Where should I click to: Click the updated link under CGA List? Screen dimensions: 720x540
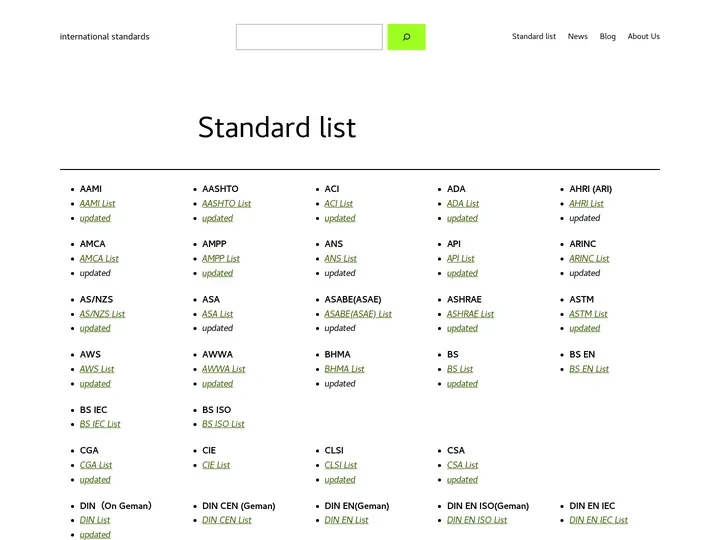(95, 480)
